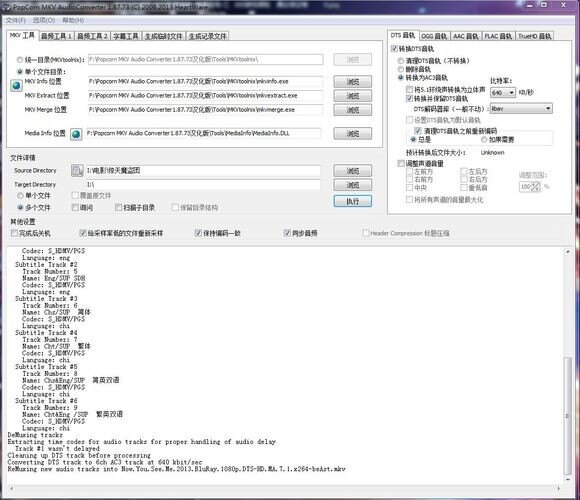Image resolution: width=580 pixels, height=500 pixels.
Task: Toggle the 转换DTS音轨 checkbox
Action: coord(394,48)
